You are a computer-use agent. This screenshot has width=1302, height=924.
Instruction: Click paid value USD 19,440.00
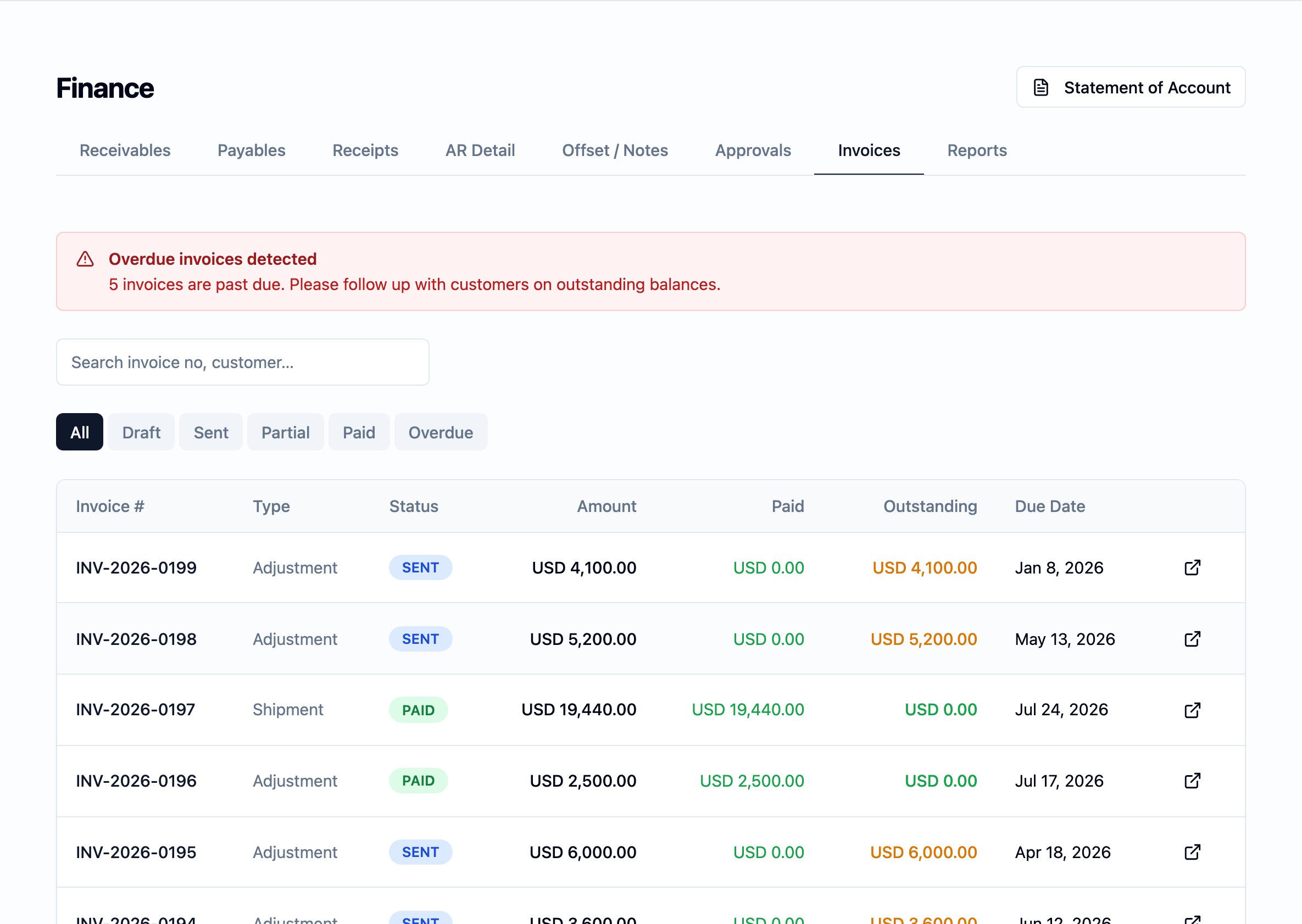pyautogui.click(x=748, y=710)
